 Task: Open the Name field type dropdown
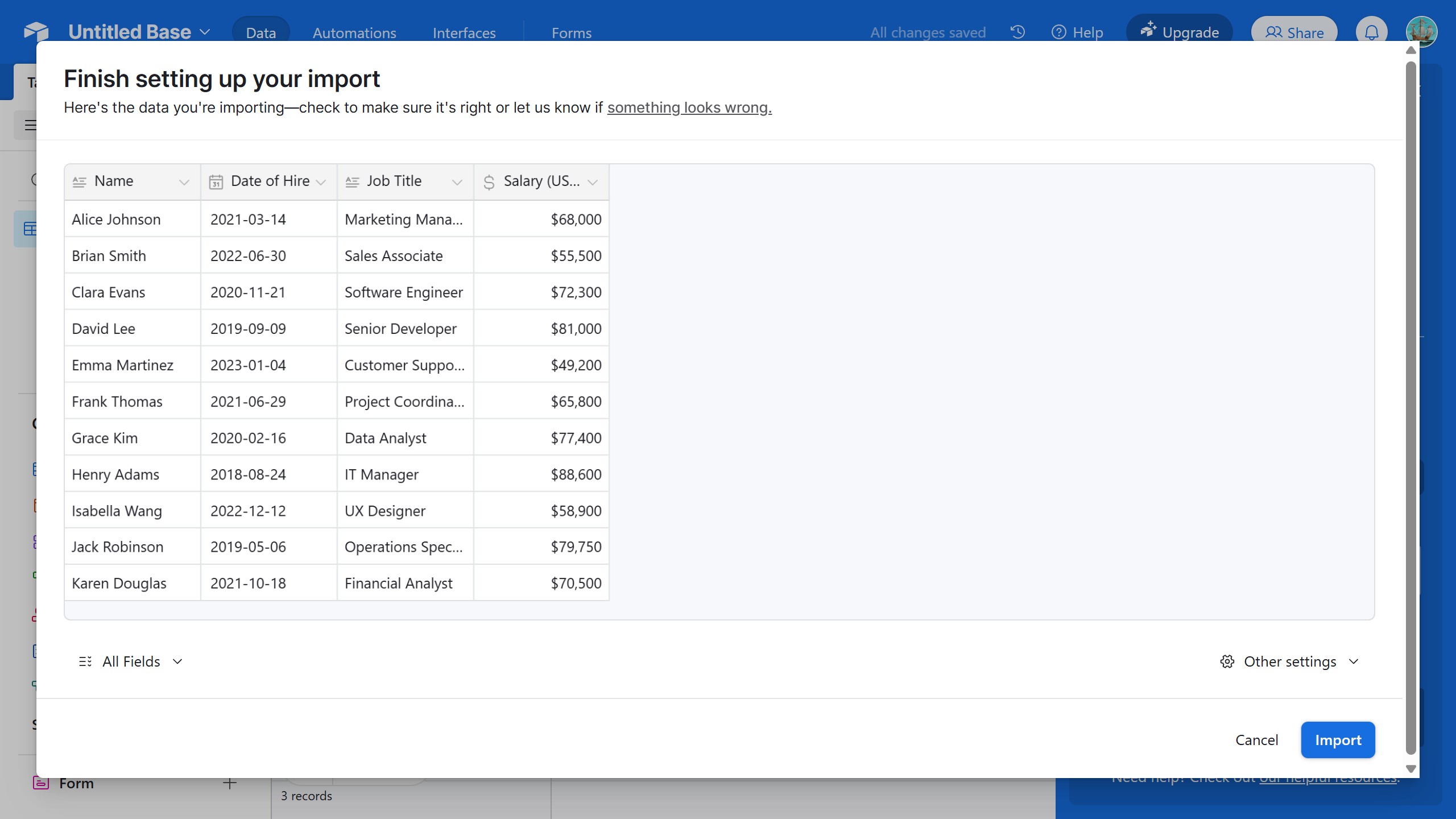tap(184, 182)
